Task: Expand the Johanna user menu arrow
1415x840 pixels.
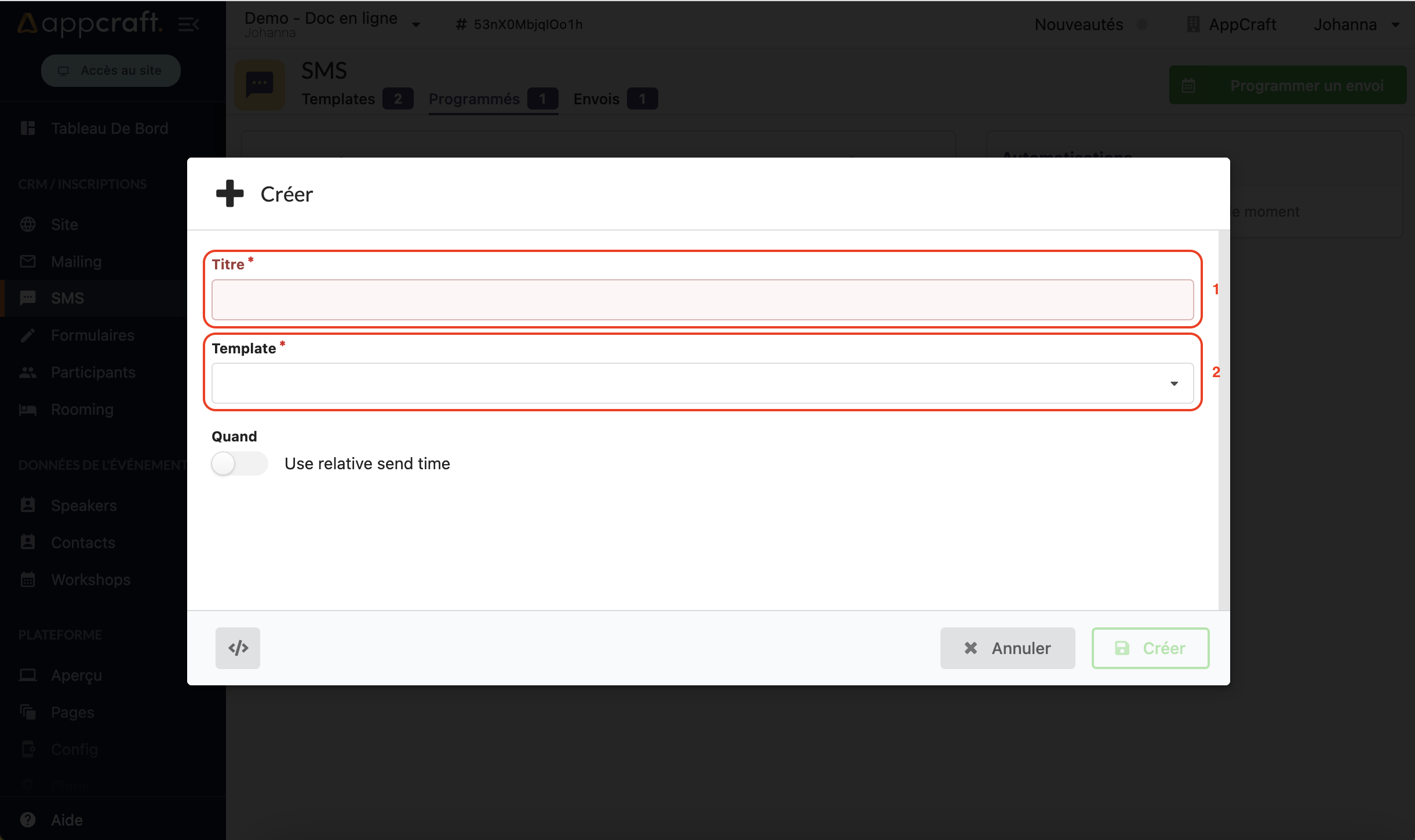Action: pos(1395,25)
